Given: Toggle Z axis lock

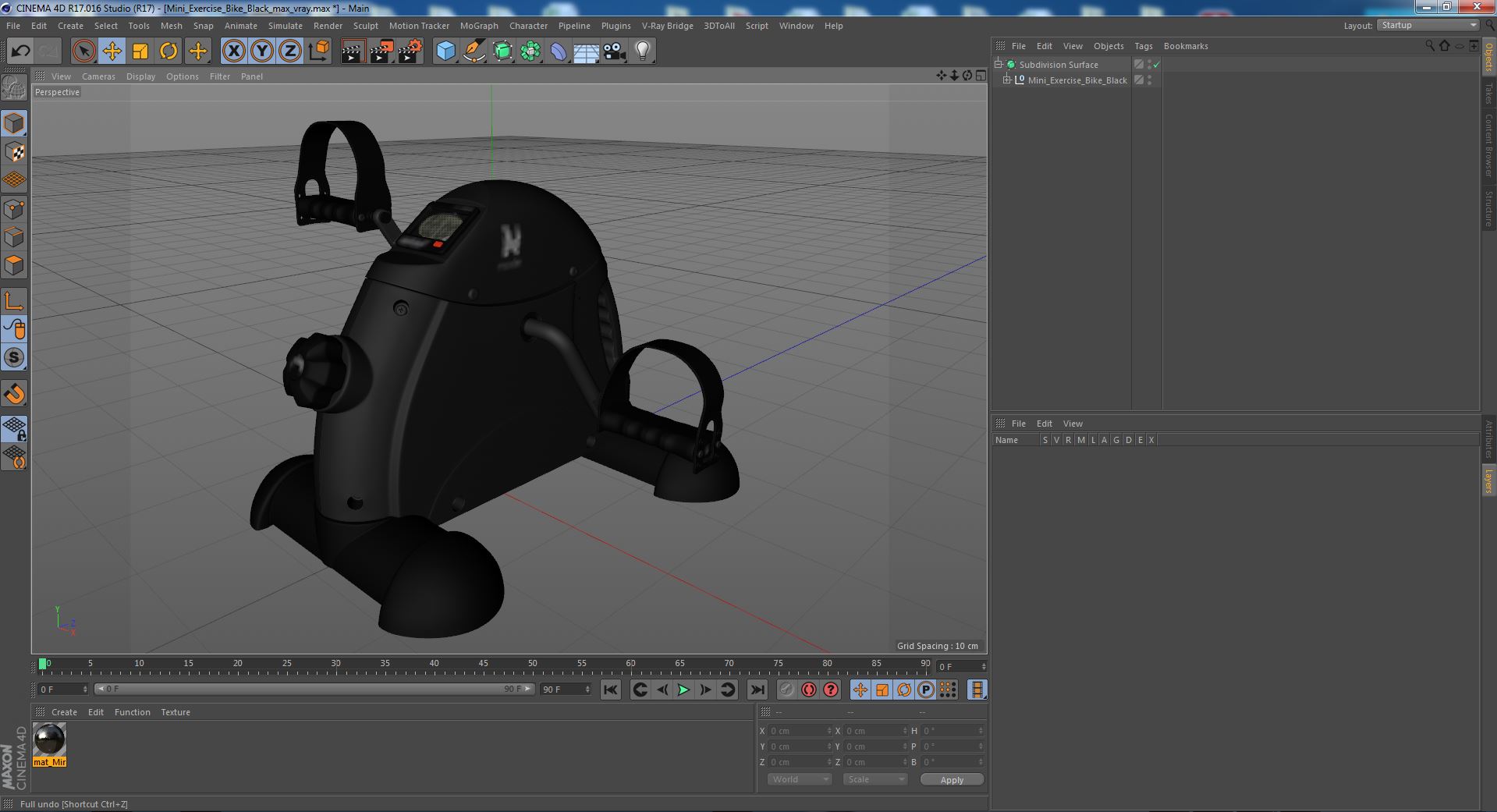Looking at the screenshot, I should pyautogui.click(x=290, y=51).
